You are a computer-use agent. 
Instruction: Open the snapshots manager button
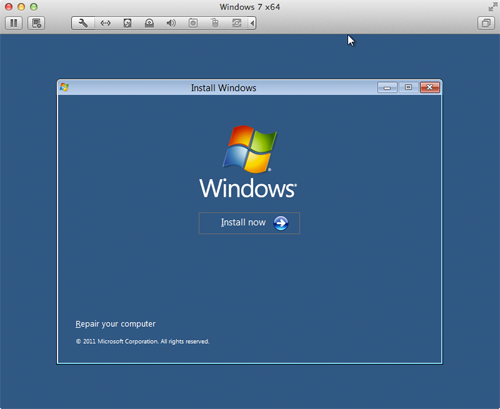click(36, 23)
